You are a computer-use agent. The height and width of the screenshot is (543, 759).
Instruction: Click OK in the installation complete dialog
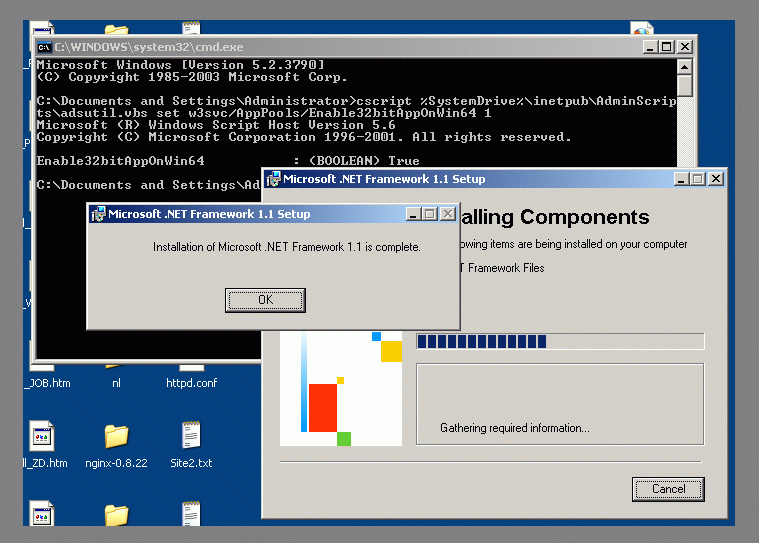(265, 300)
